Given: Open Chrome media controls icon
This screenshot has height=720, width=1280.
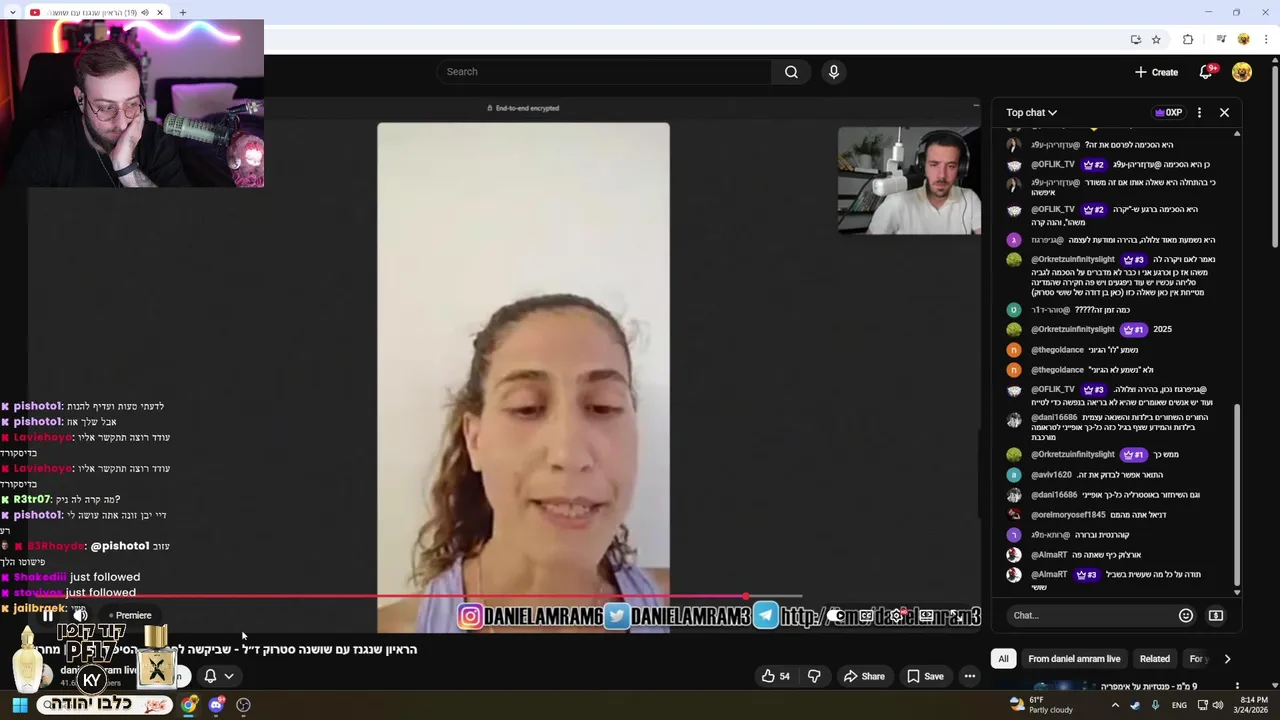Looking at the screenshot, I should (1221, 39).
